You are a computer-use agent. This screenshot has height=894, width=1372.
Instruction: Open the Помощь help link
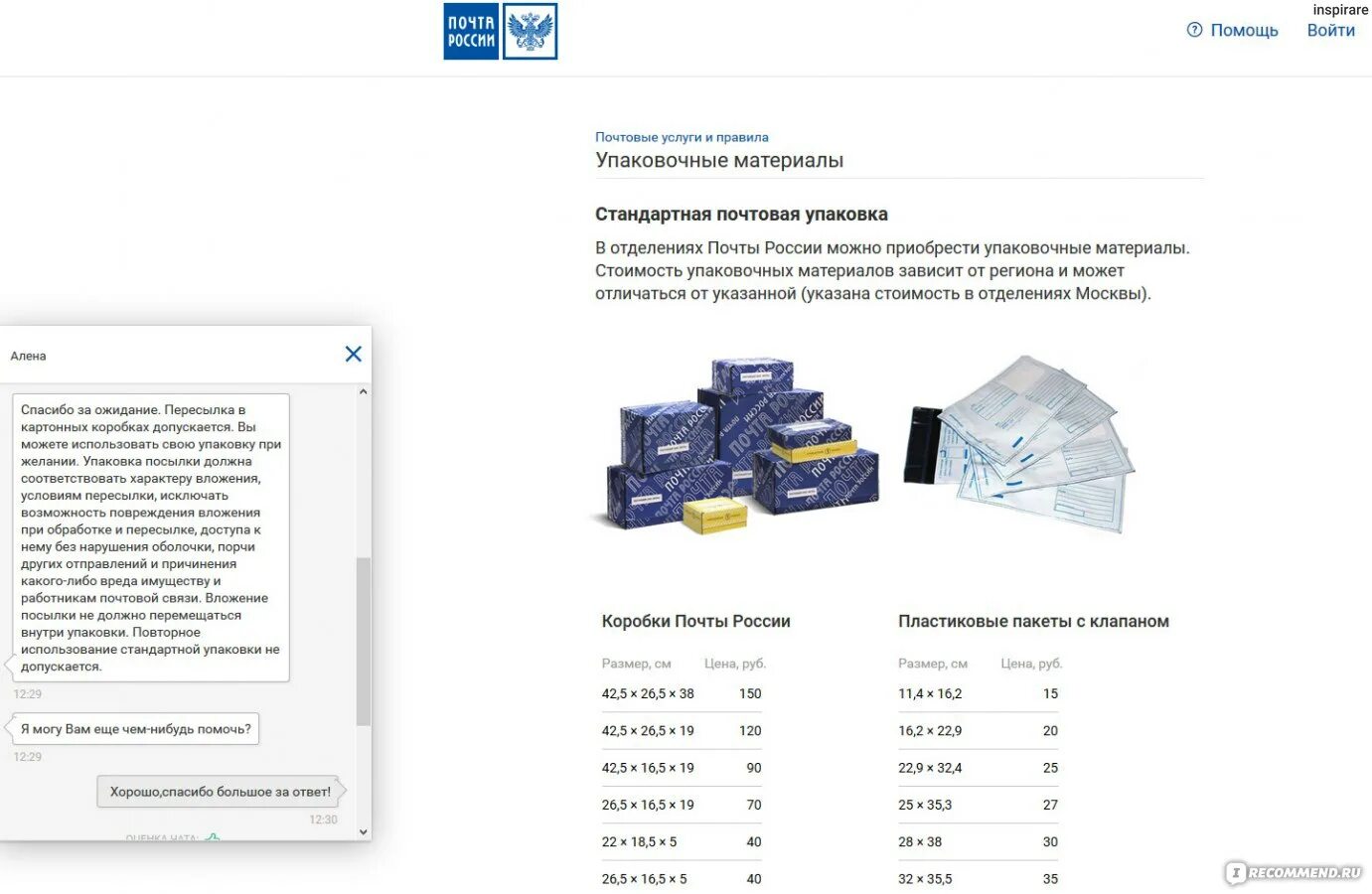(x=1244, y=31)
